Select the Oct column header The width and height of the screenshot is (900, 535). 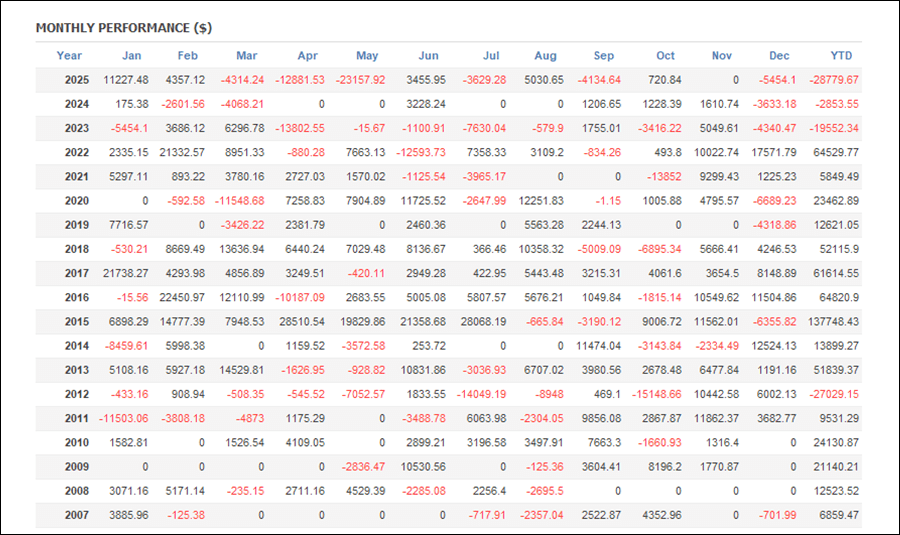pyautogui.click(x=666, y=56)
